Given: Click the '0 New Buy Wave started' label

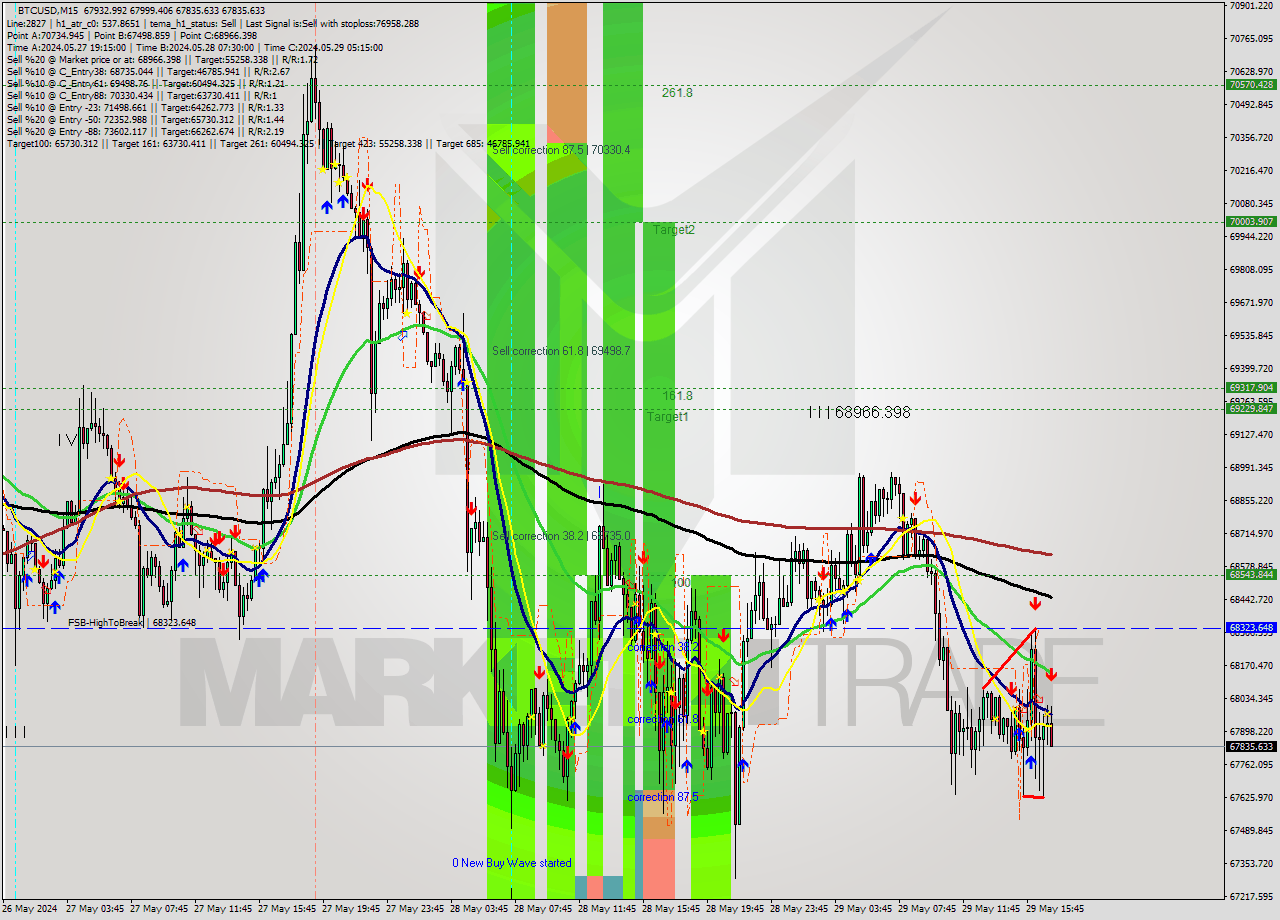Looking at the screenshot, I should click(x=511, y=863).
